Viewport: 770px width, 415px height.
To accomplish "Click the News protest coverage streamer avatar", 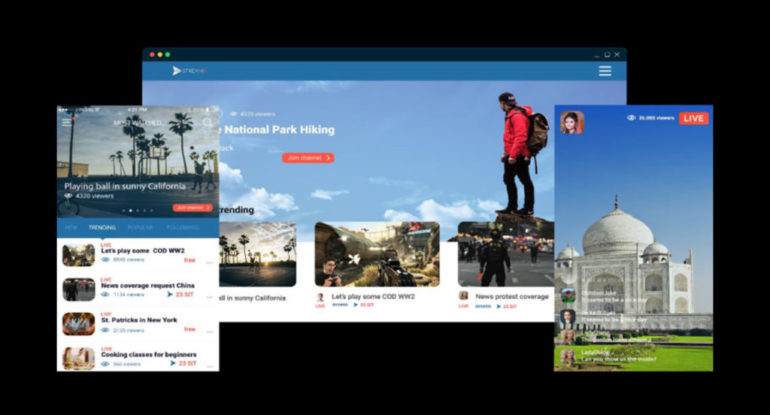I will click(x=464, y=296).
